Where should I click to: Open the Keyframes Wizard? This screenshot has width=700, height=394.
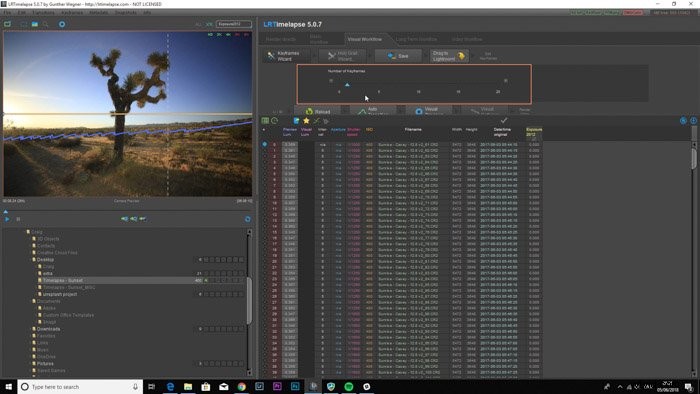coord(287,56)
